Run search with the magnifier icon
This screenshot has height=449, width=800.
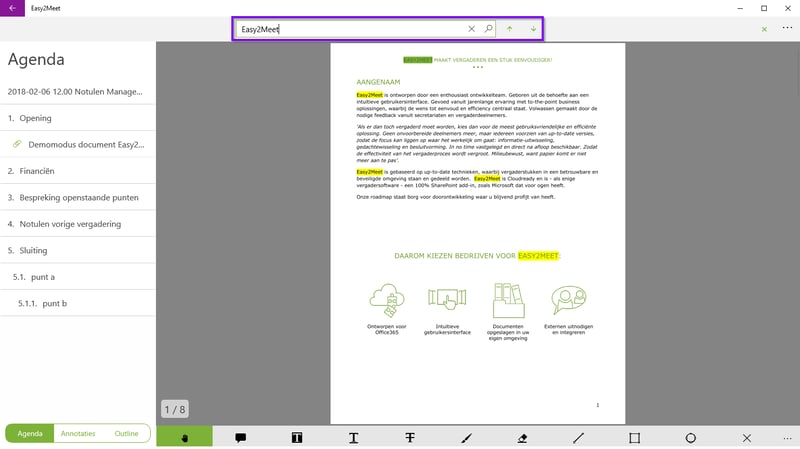(x=488, y=29)
